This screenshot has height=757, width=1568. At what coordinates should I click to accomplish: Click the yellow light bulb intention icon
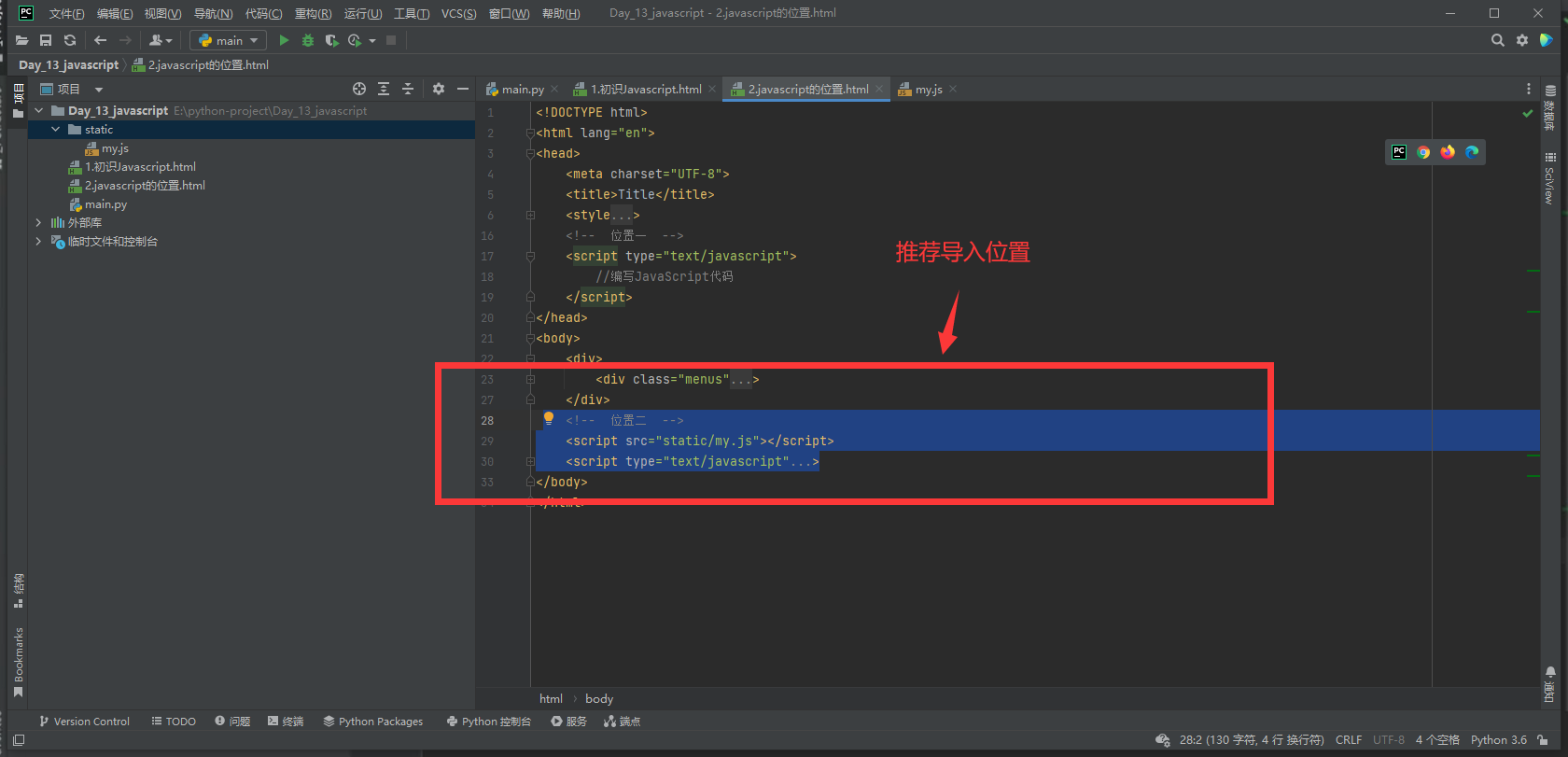[549, 419]
